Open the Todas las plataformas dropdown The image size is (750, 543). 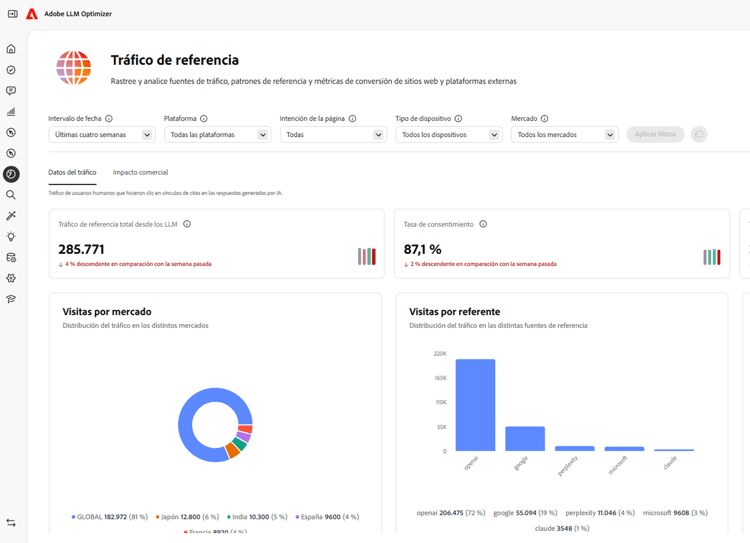[x=218, y=135]
